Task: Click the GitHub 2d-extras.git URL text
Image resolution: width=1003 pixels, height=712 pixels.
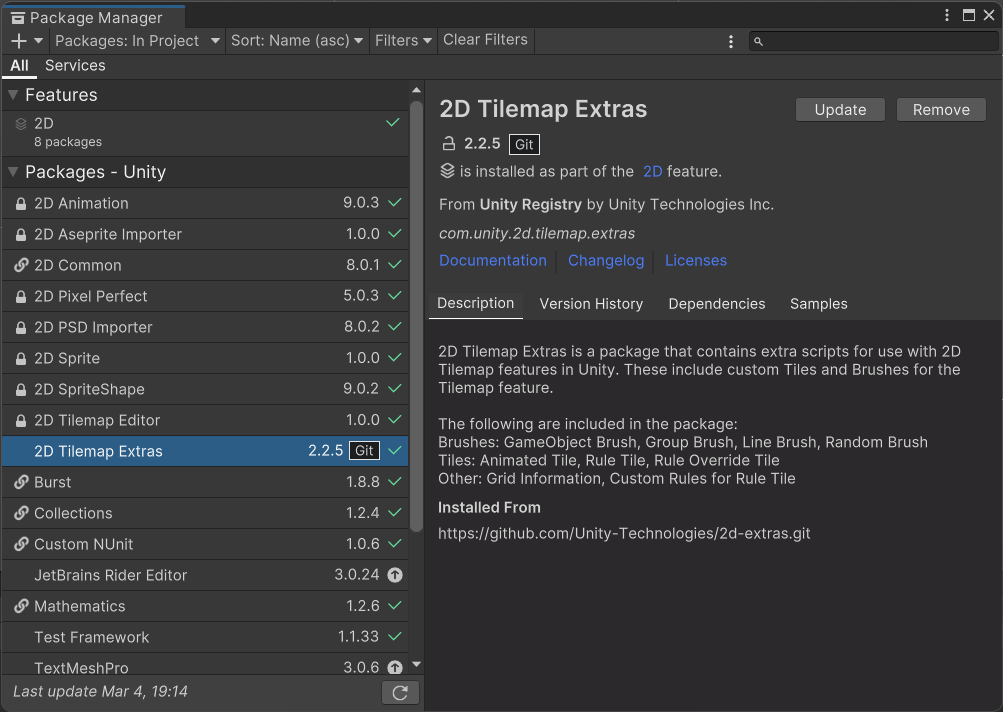Action: tap(624, 534)
